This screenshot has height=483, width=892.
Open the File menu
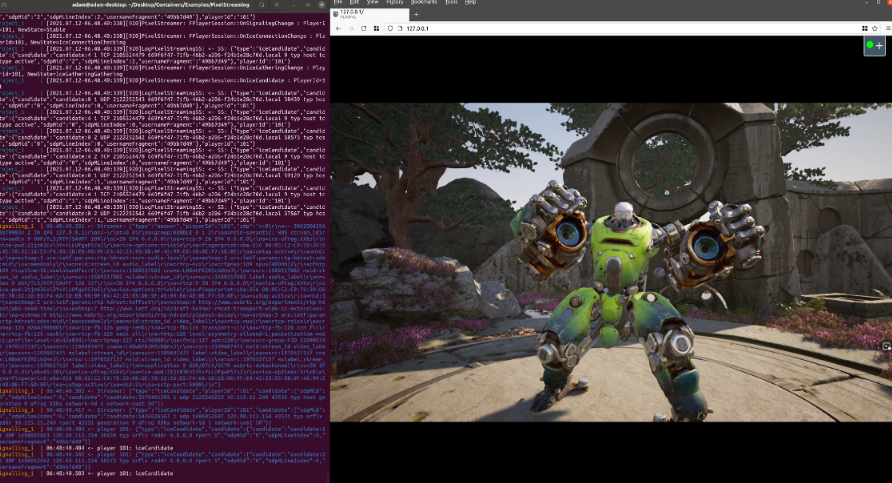point(339,3)
